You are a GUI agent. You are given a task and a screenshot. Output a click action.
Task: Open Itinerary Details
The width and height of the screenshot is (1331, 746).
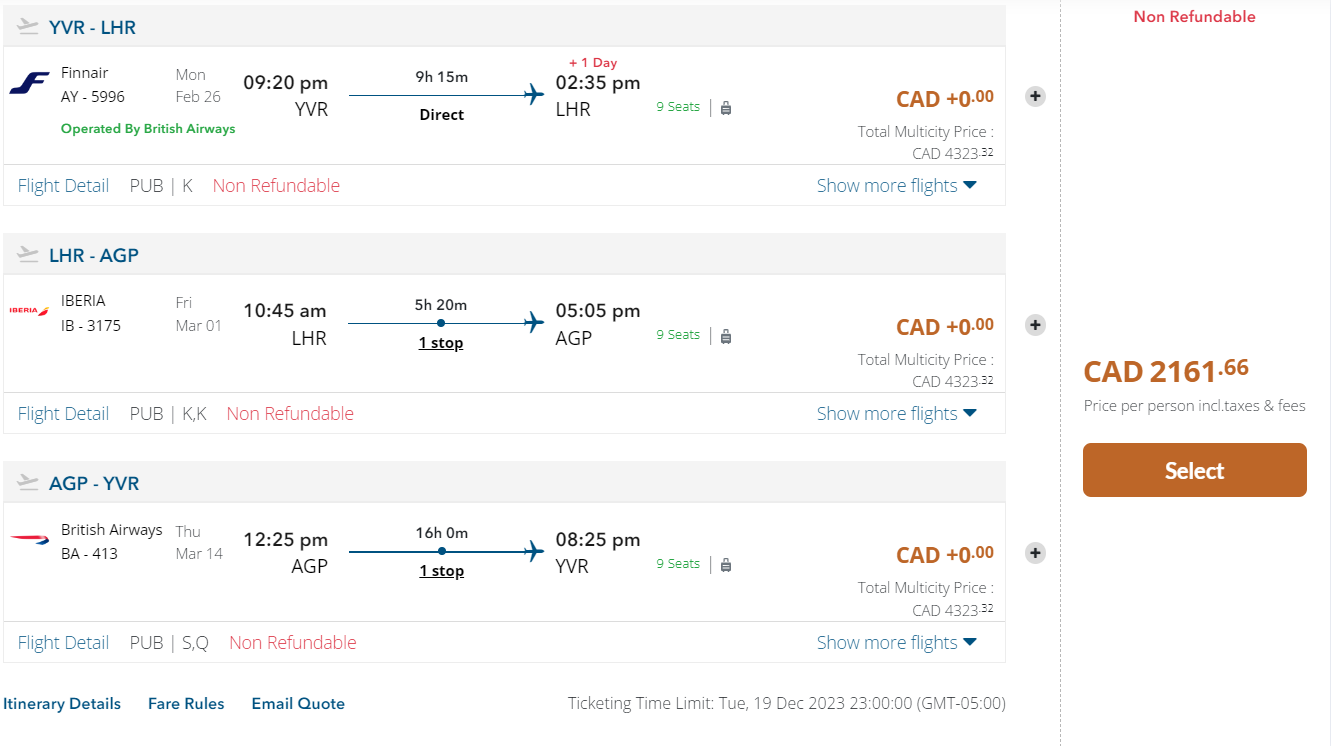[x=62, y=704]
